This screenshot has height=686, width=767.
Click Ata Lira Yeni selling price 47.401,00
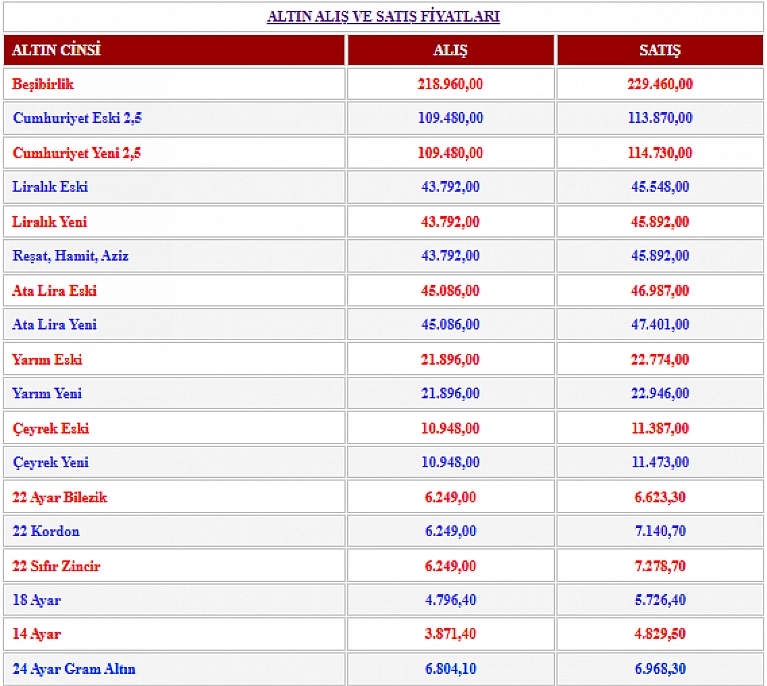659,325
